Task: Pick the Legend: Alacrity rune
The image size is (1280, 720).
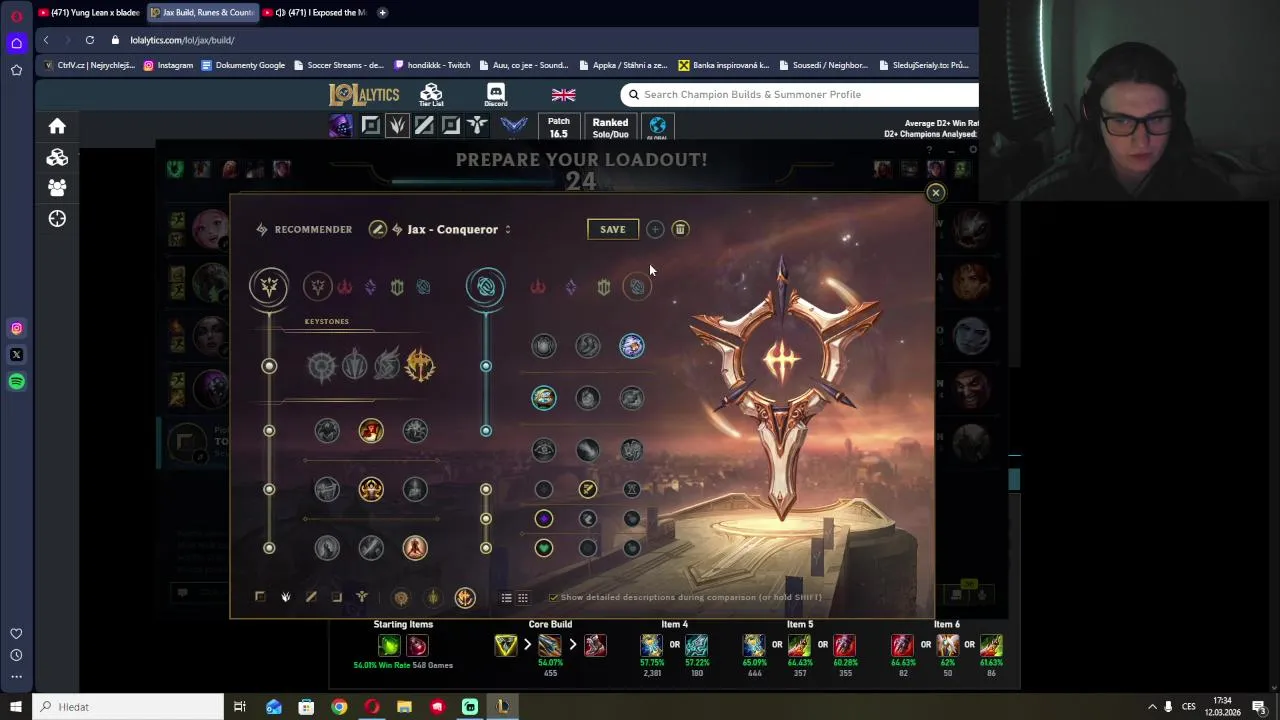Action: [x=327, y=489]
